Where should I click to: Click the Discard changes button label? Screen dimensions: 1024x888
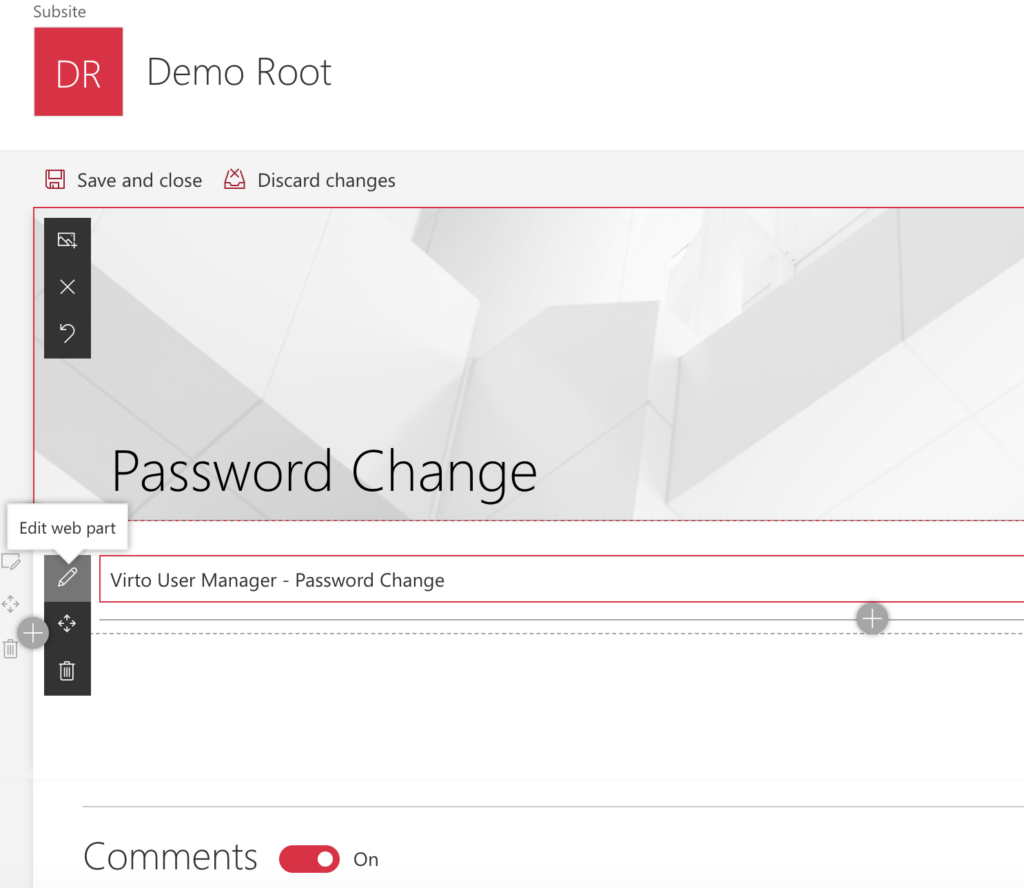point(326,181)
